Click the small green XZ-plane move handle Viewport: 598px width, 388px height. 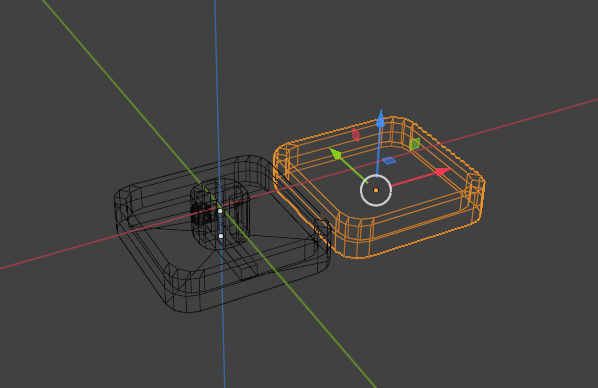(x=415, y=144)
